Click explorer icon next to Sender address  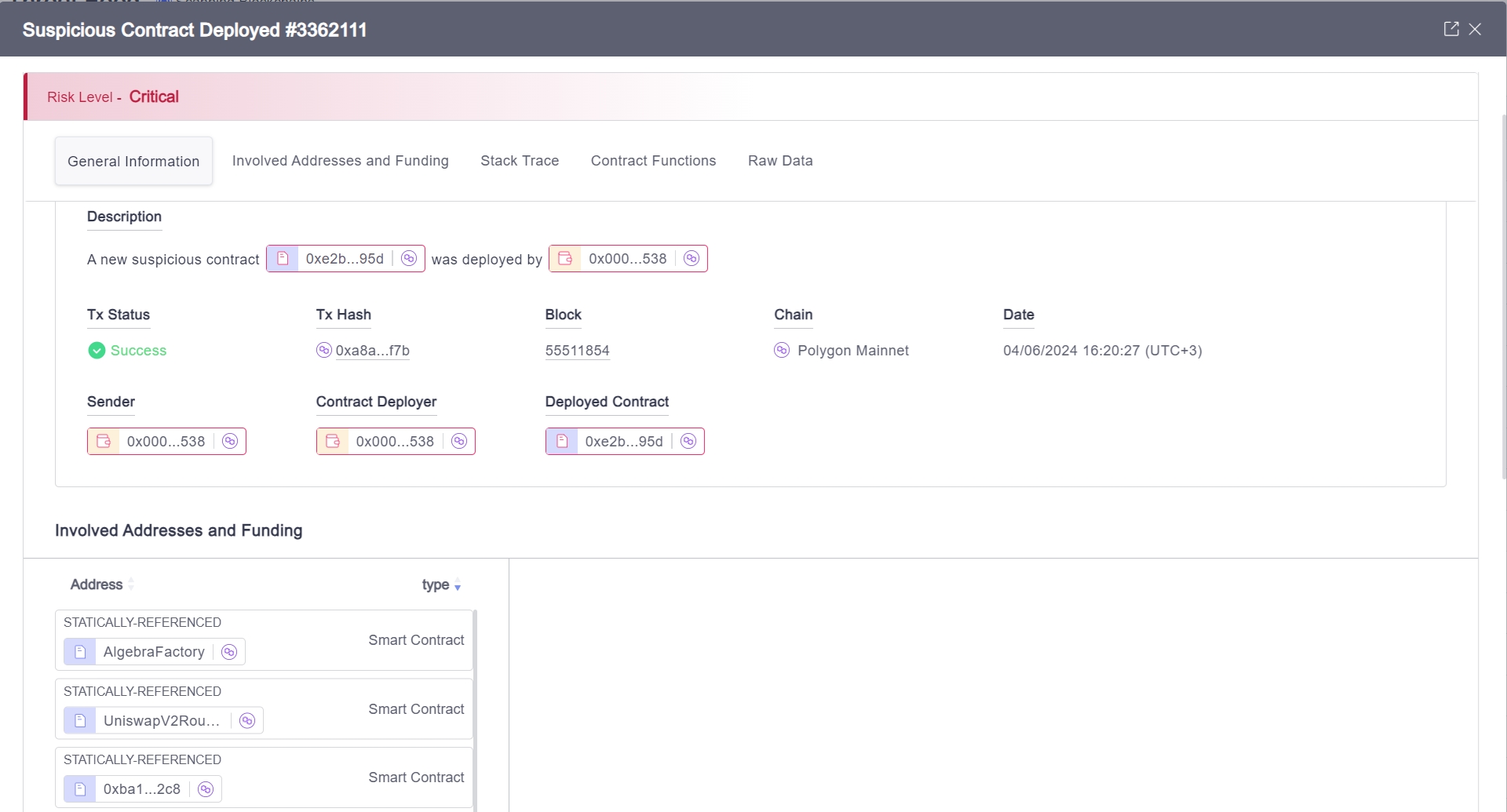229,442
